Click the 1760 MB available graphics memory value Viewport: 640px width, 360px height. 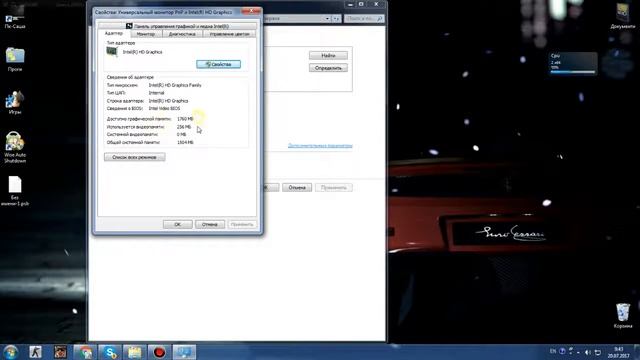point(185,119)
